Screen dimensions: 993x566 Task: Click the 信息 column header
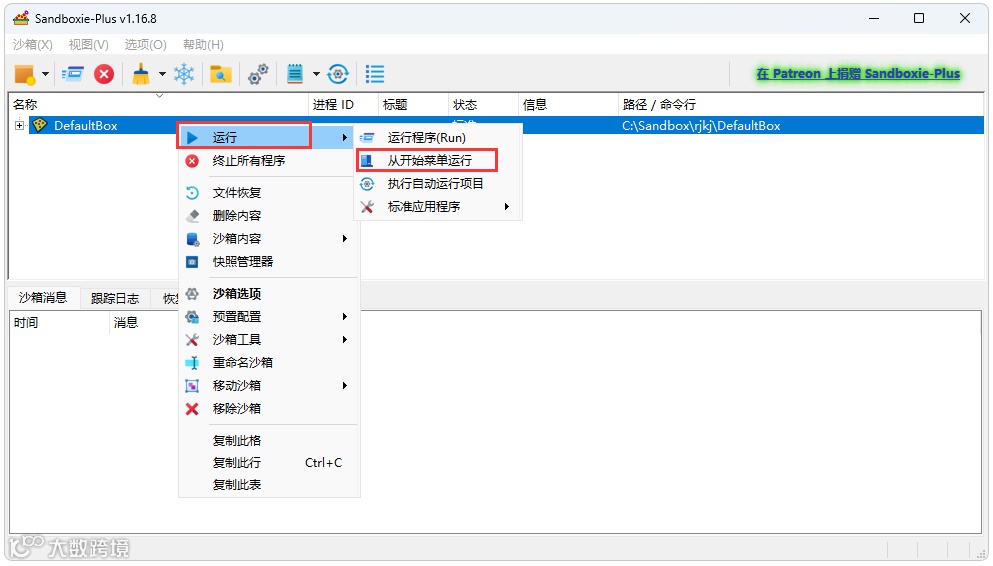point(567,104)
